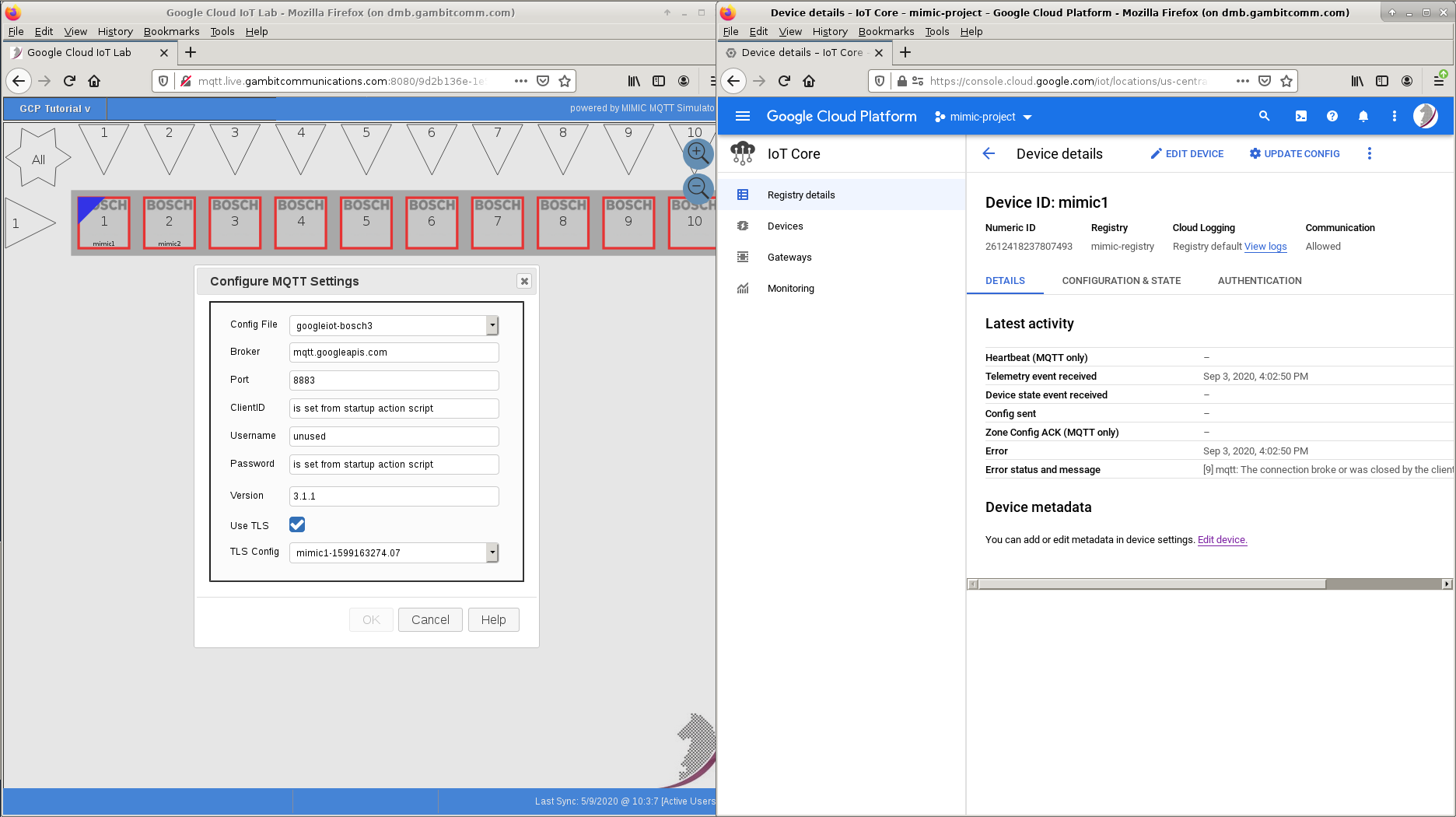Select column triangle number 7
Image resolution: width=1456 pixels, height=817 pixels.
coord(498,149)
